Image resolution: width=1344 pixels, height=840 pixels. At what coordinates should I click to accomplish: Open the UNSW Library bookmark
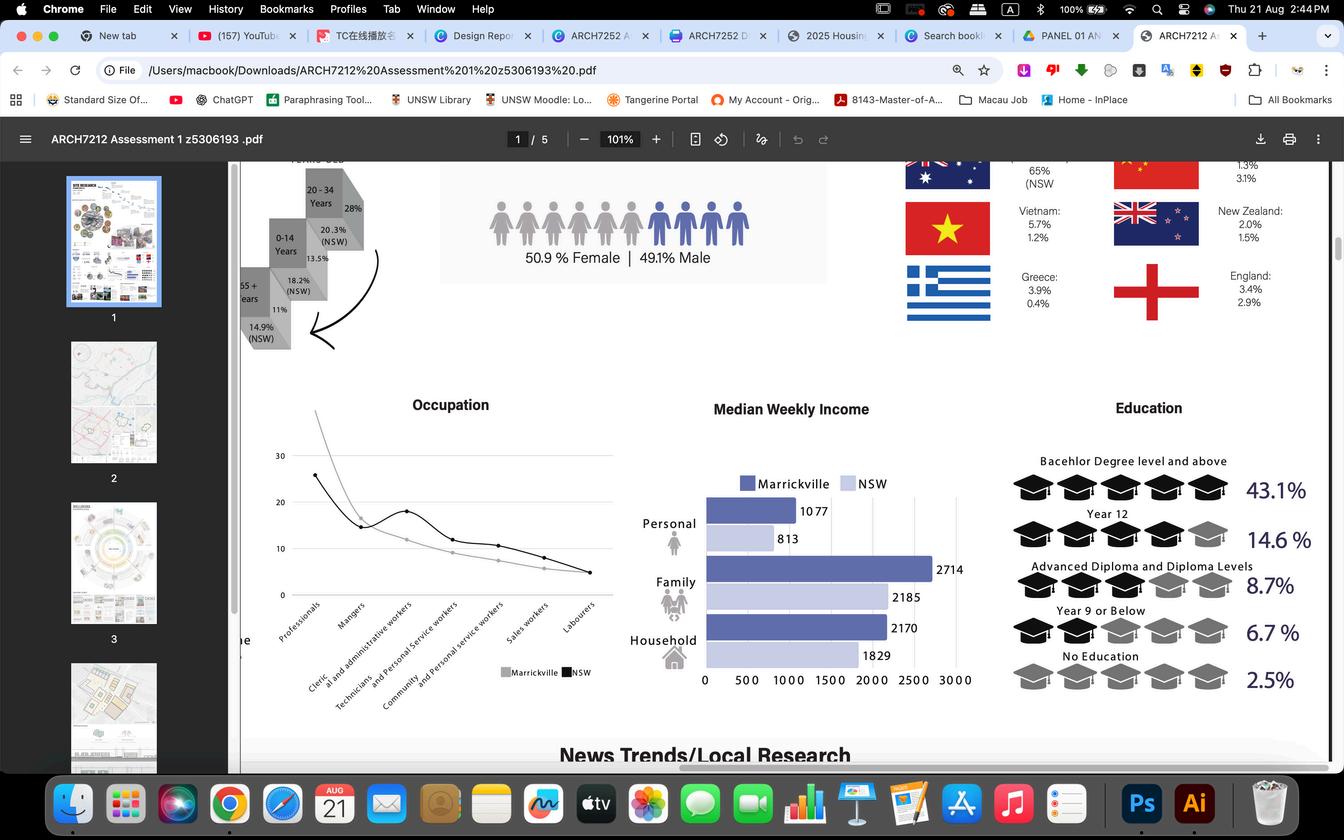coord(431,100)
